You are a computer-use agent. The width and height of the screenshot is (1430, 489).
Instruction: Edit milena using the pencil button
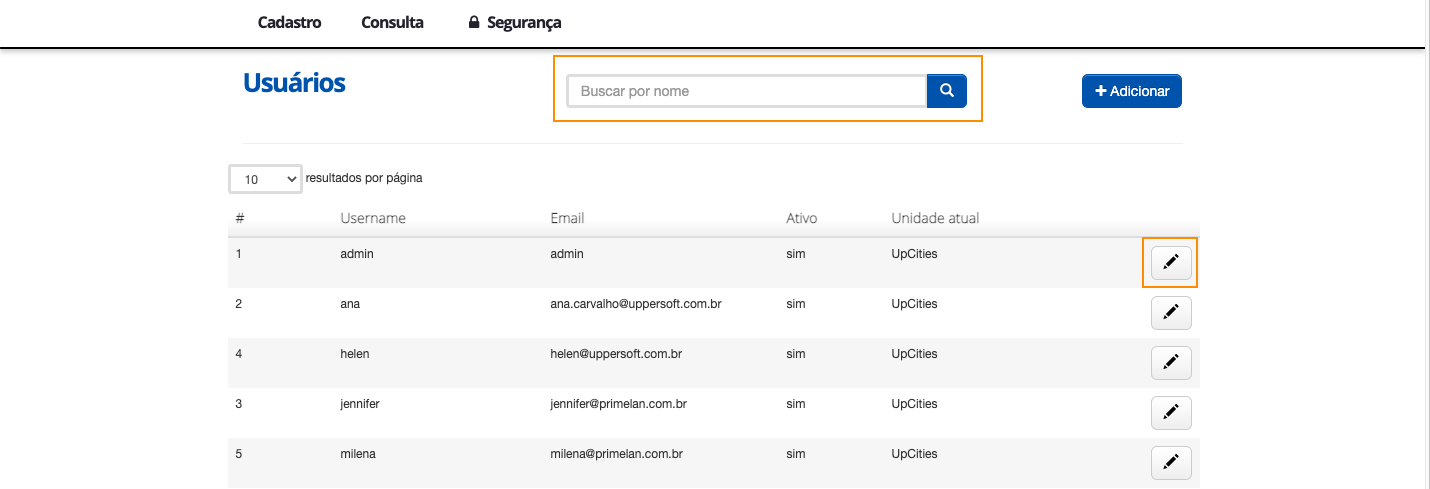pos(1171,462)
